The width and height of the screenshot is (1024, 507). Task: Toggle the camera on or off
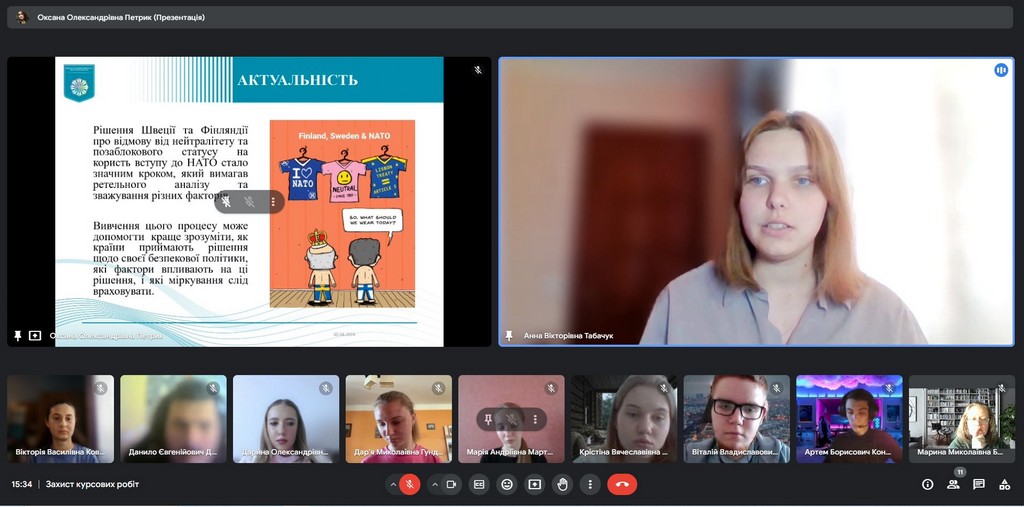pyautogui.click(x=451, y=484)
